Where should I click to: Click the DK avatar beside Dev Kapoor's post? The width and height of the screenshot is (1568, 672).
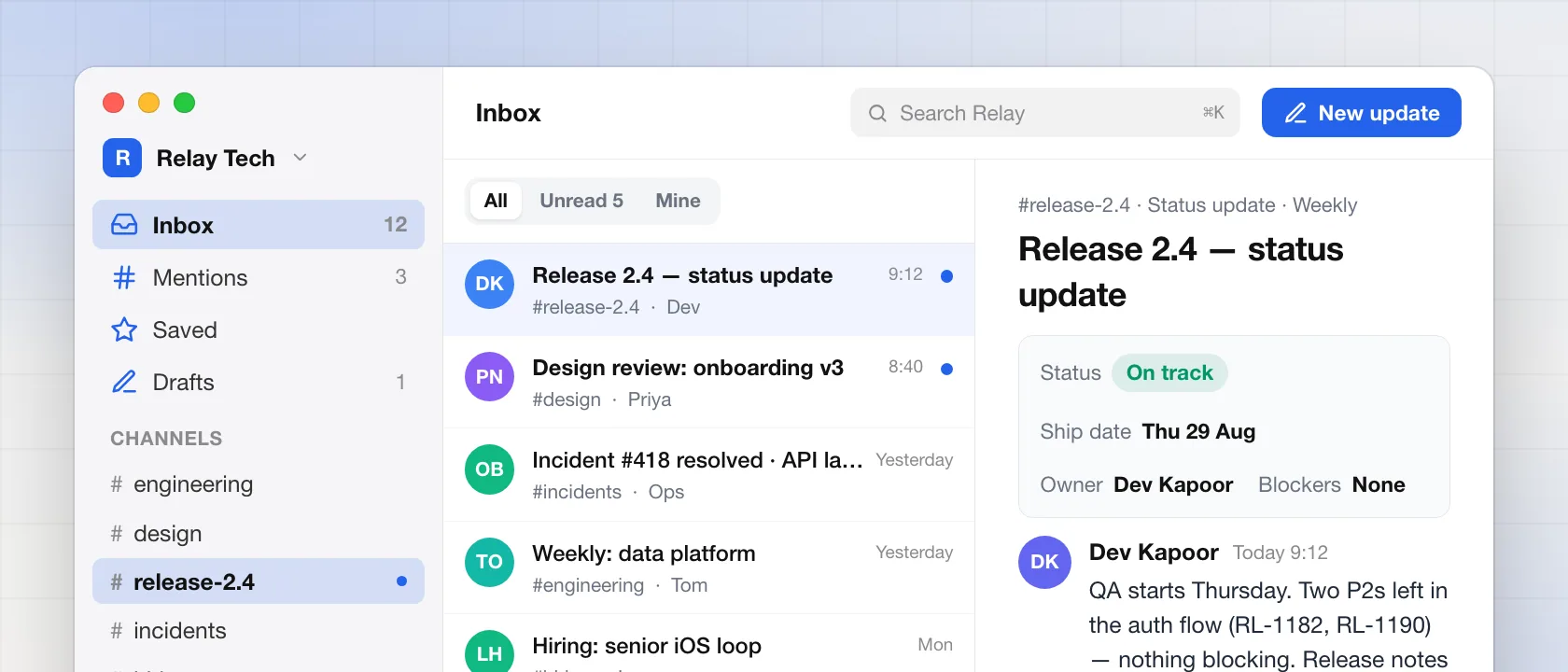point(1044,562)
